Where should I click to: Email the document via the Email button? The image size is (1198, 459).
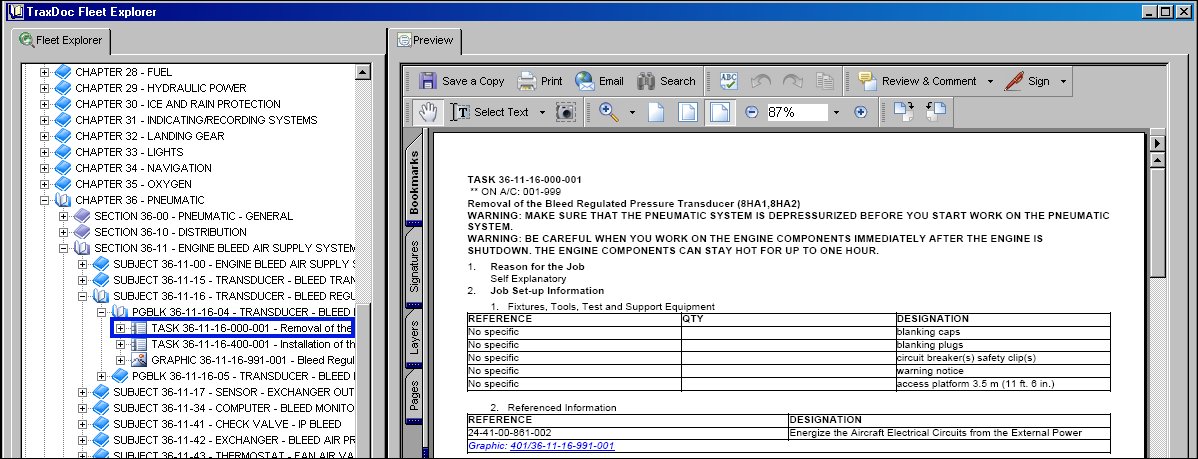(x=599, y=81)
